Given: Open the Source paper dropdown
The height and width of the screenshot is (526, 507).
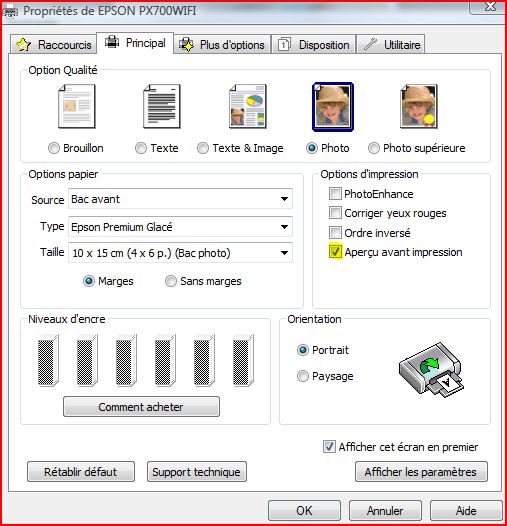Looking at the screenshot, I should (x=180, y=199).
